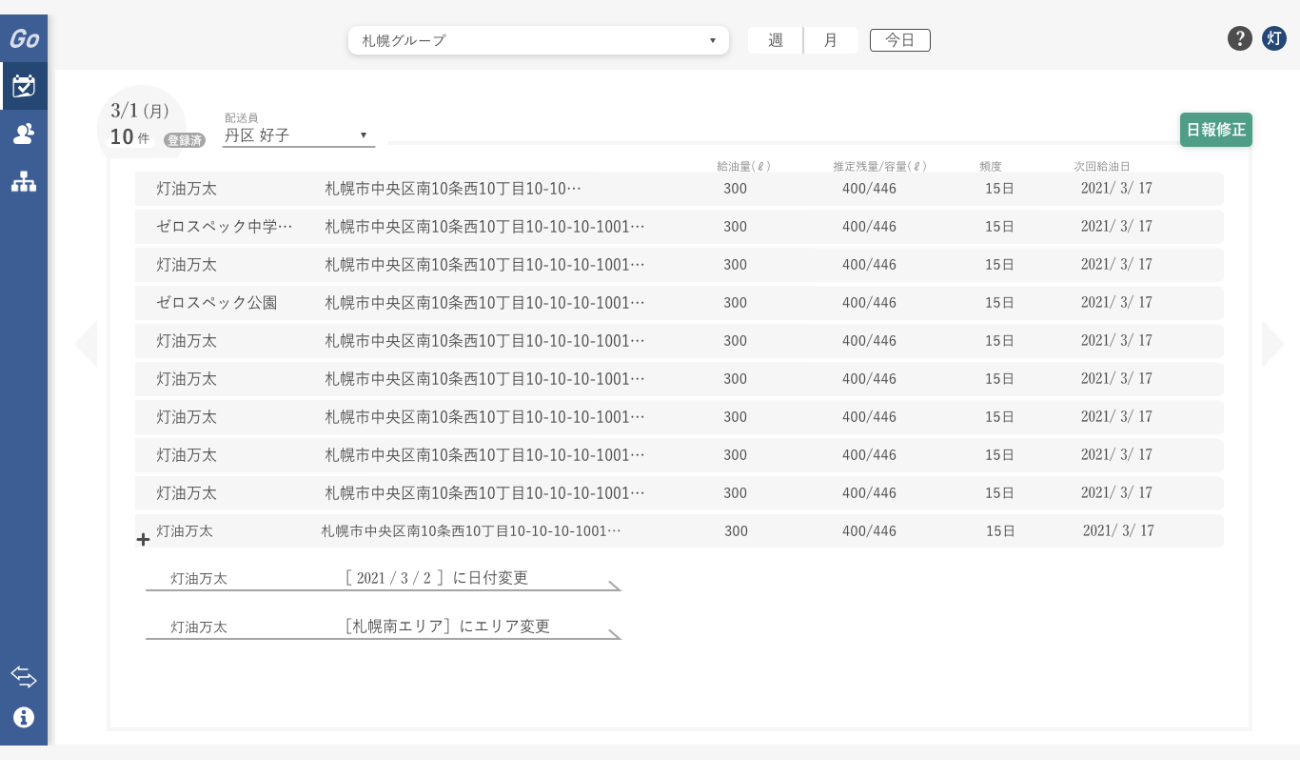This screenshot has height=760, width=1300.
Task: Open the 札幌グループ group dropdown
Action: tap(538, 40)
